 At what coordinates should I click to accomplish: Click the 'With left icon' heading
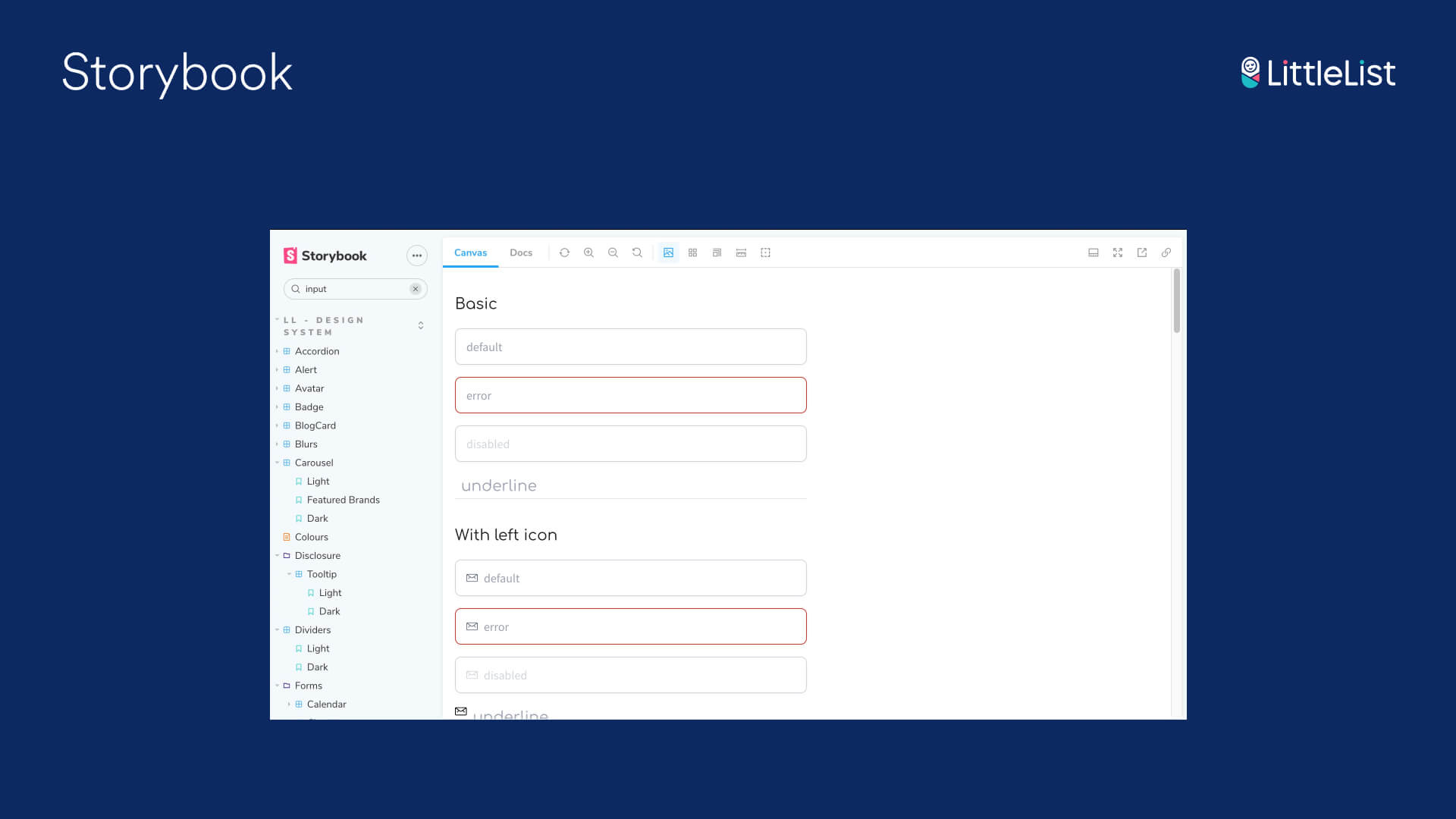506,535
